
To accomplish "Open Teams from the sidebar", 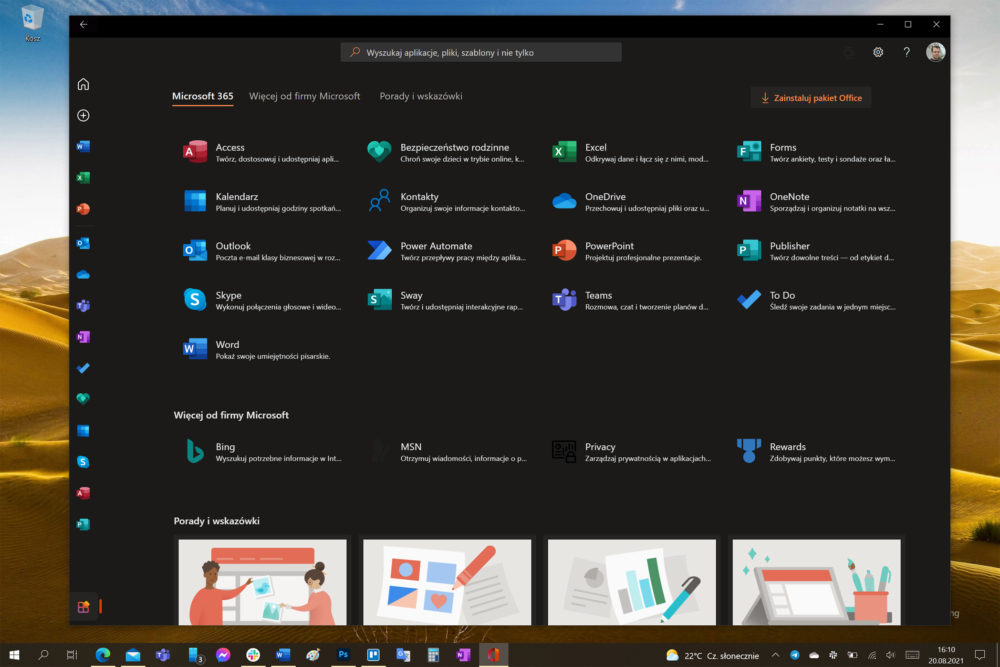I will [x=83, y=305].
